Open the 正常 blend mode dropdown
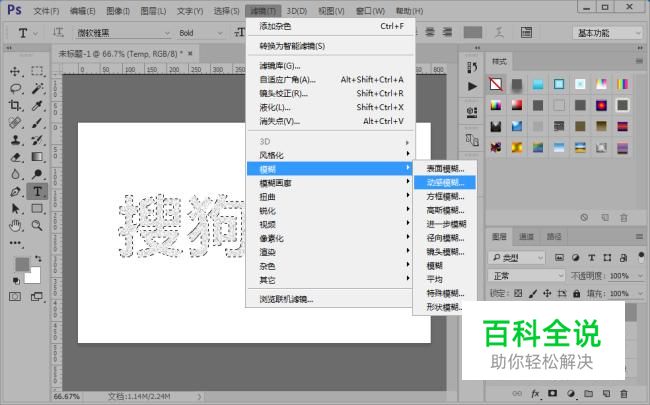The height and width of the screenshot is (405, 650). pos(526,276)
